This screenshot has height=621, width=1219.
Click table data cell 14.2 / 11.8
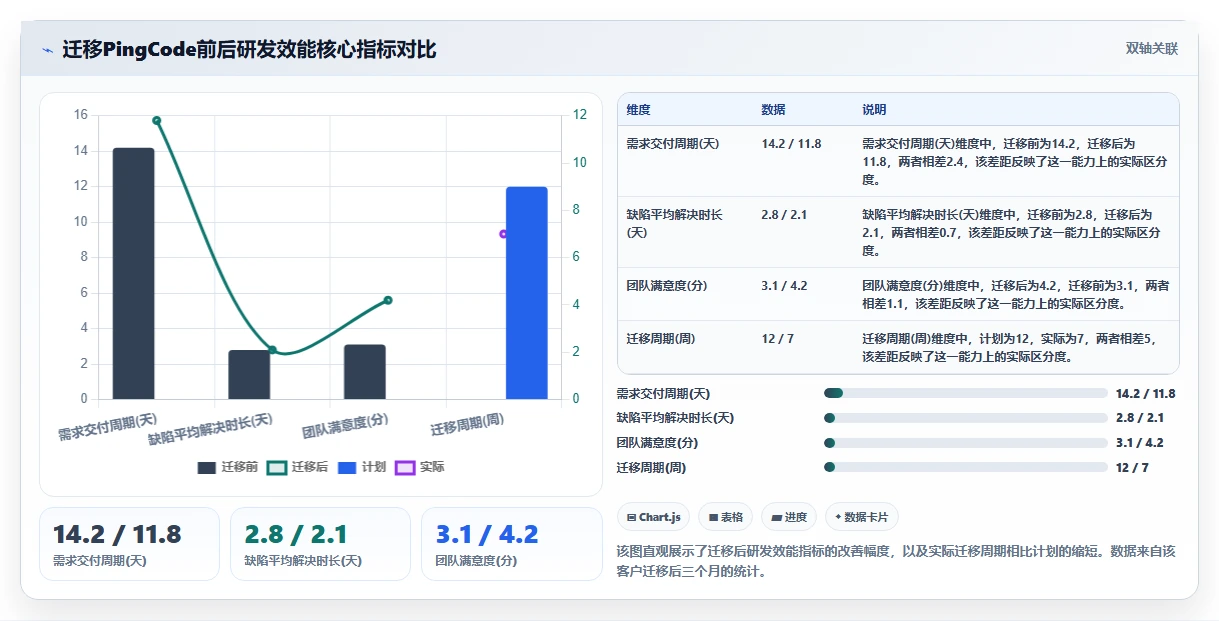791,144
